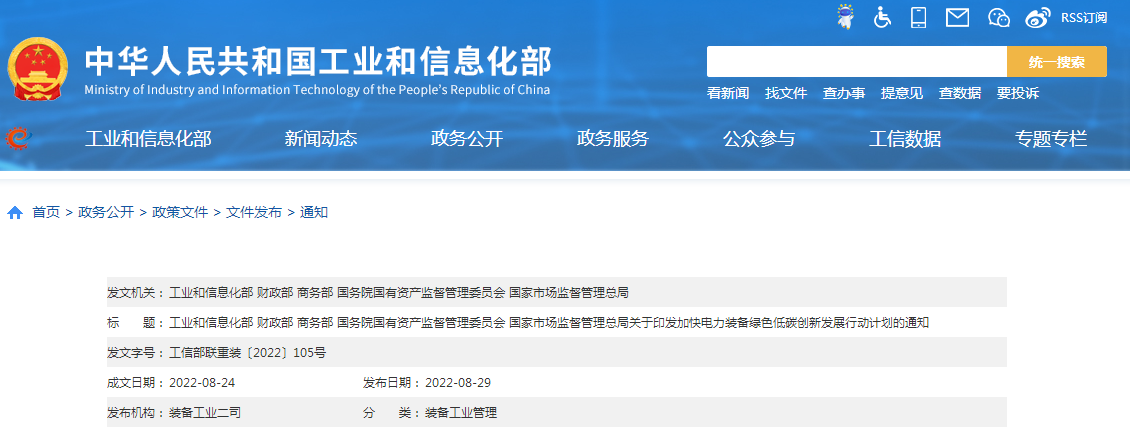Click the 发布机构 value 装备工业二司
Image resolution: width=1130 pixels, height=434 pixels.
click(205, 413)
